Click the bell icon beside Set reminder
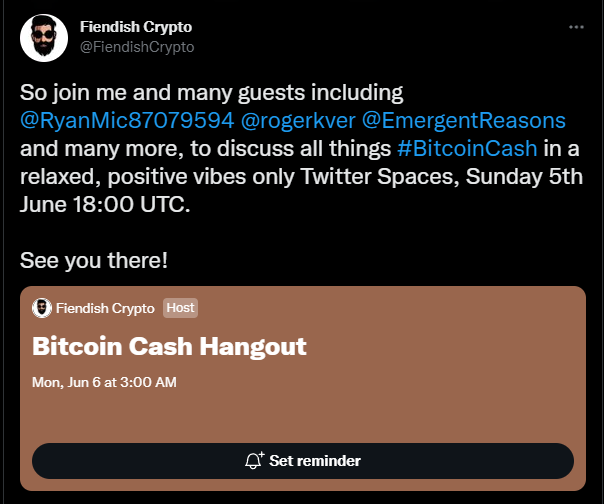This screenshot has height=504, width=604. click(x=254, y=461)
